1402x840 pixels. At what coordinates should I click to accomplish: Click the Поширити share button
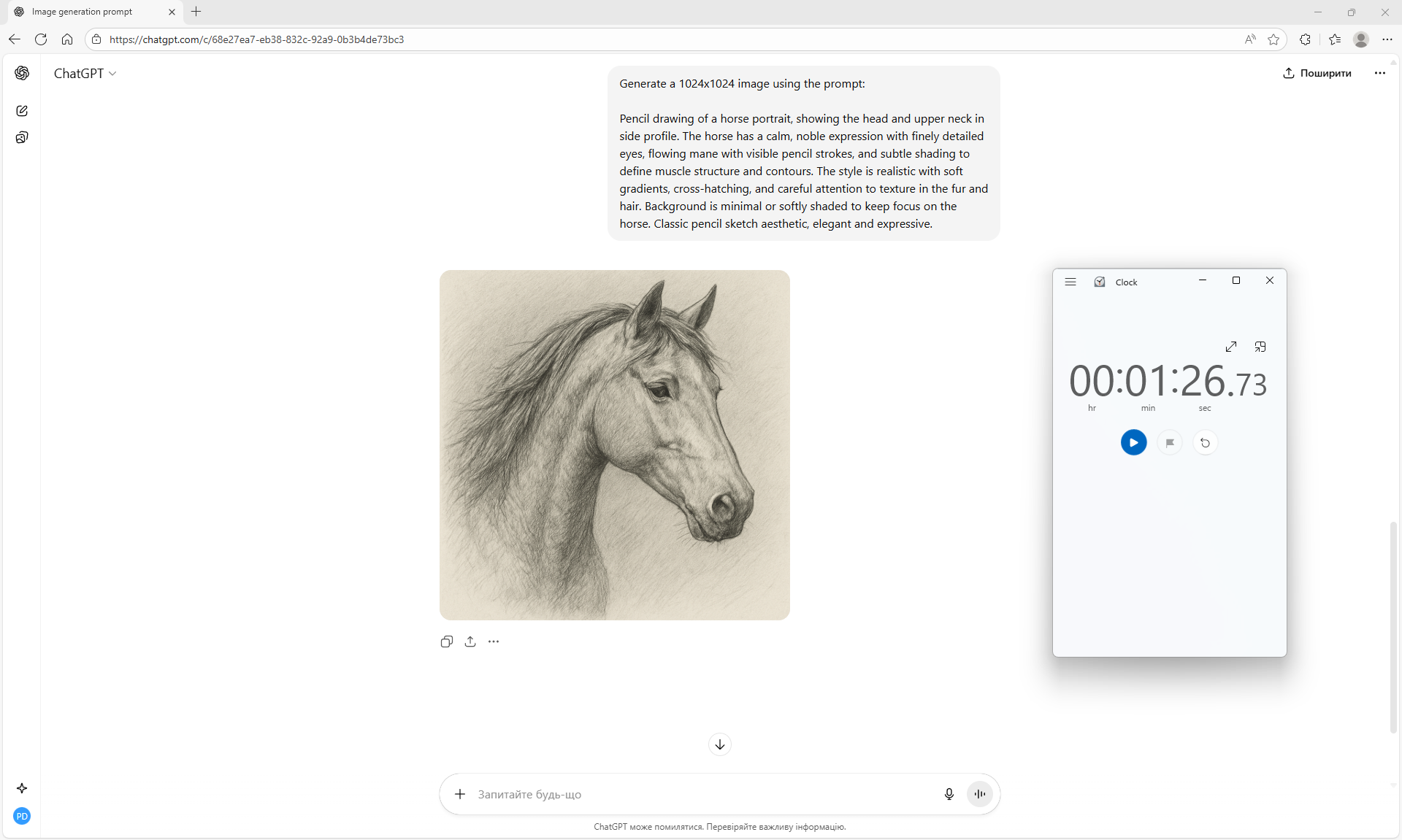click(x=1317, y=73)
